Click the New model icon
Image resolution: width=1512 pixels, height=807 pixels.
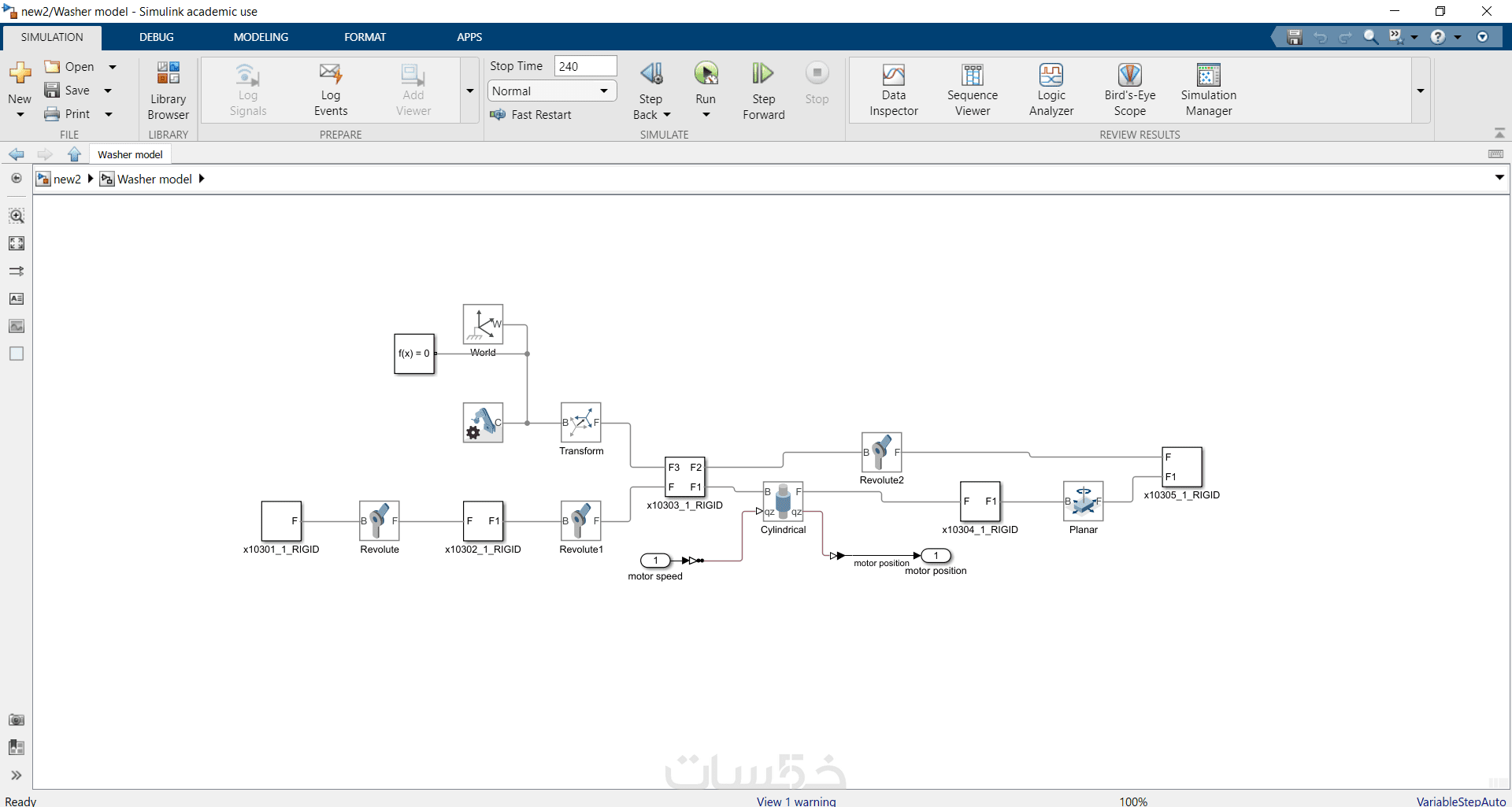pyautogui.click(x=20, y=73)
